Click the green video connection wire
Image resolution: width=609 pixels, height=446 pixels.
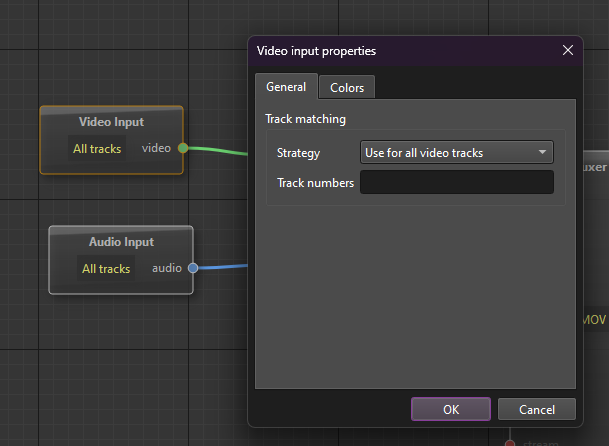click(218, 151)
